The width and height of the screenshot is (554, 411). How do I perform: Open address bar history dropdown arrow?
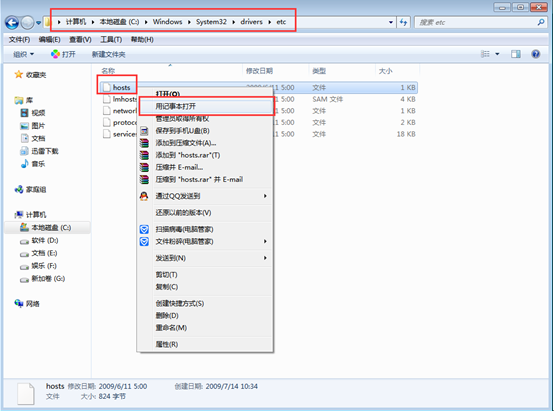[391, 22]
